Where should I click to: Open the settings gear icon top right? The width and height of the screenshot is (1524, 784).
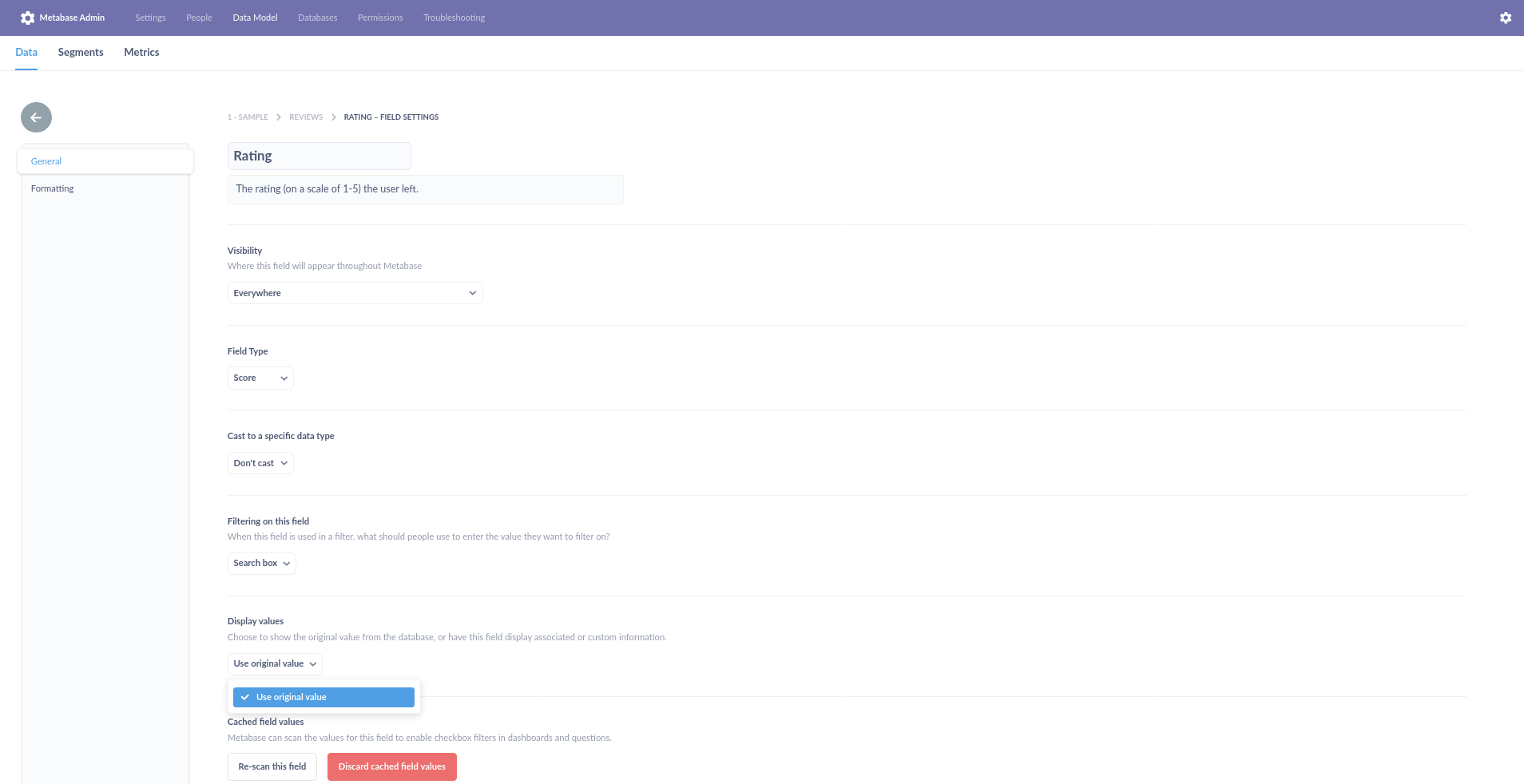pos(1505,17)
